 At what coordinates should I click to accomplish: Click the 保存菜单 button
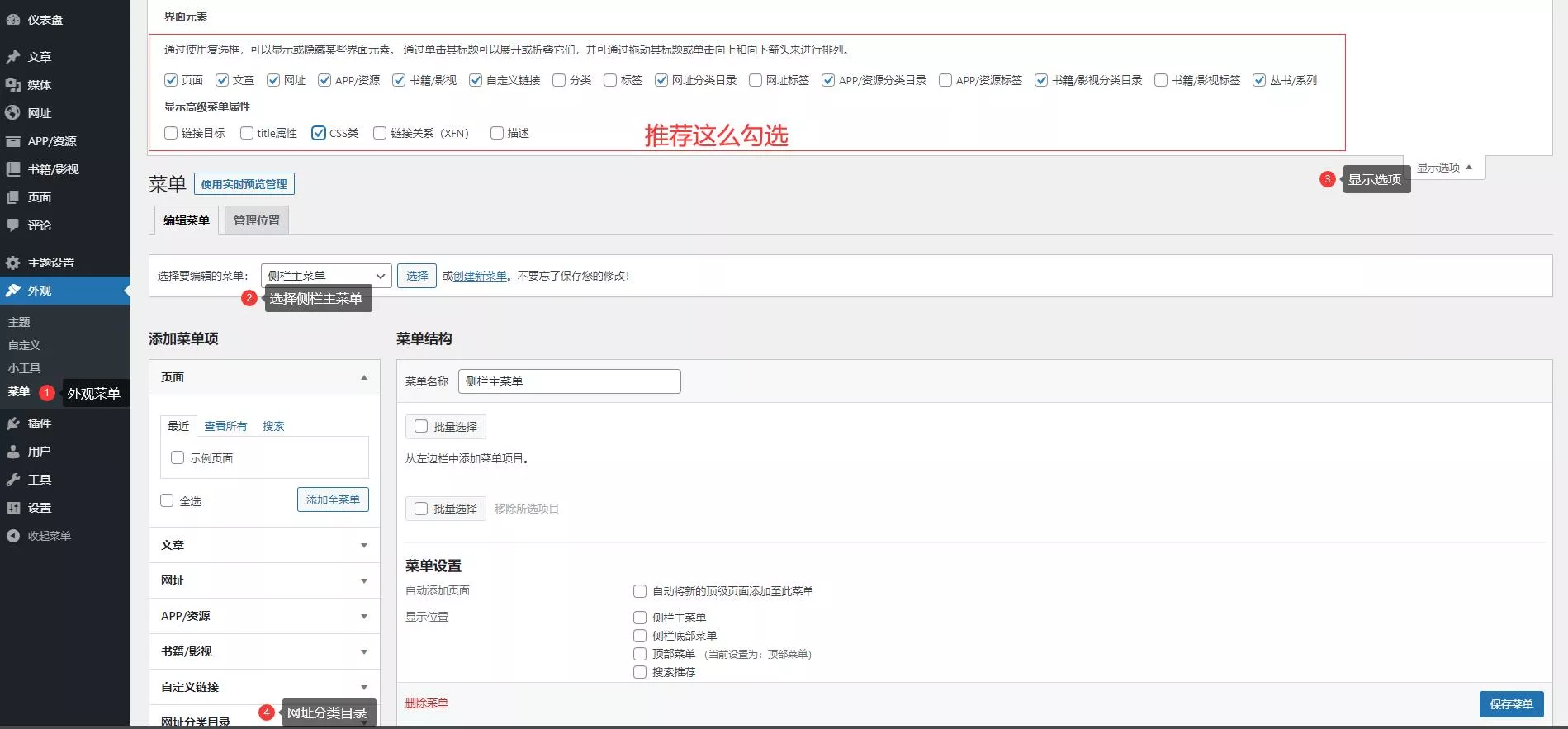1511,704
